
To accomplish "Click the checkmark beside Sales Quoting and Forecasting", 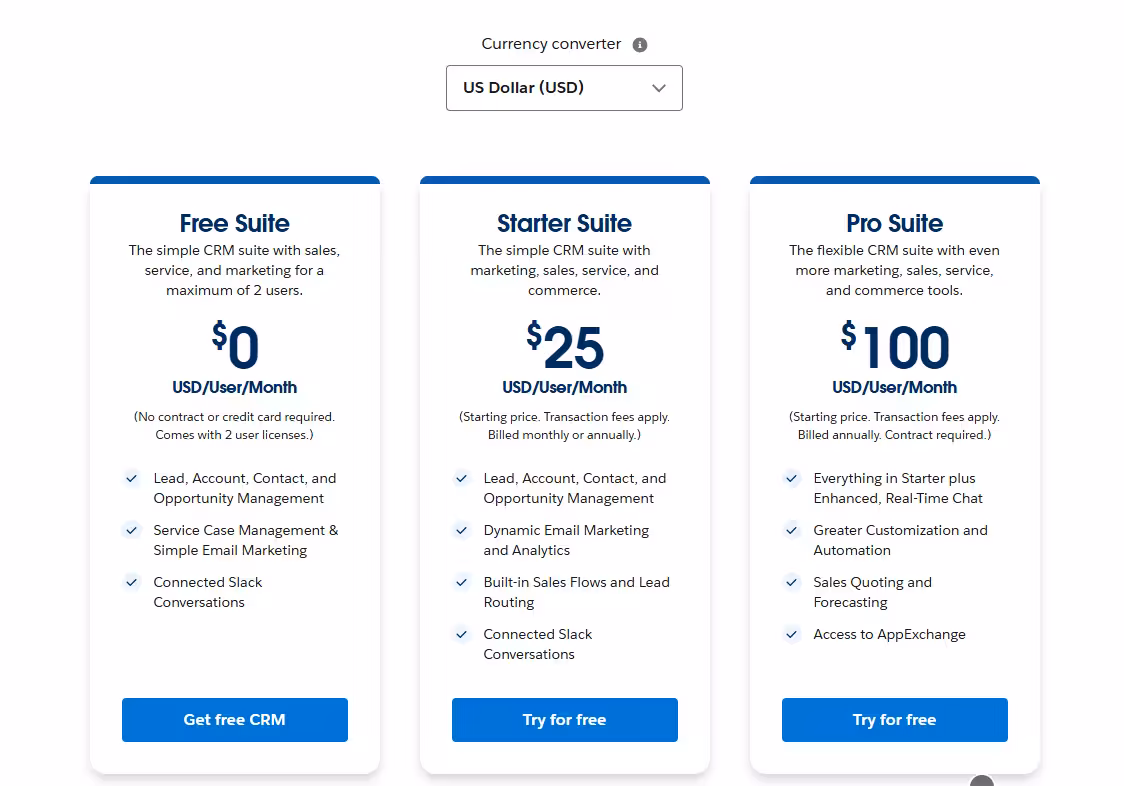I will click(791, 582).
